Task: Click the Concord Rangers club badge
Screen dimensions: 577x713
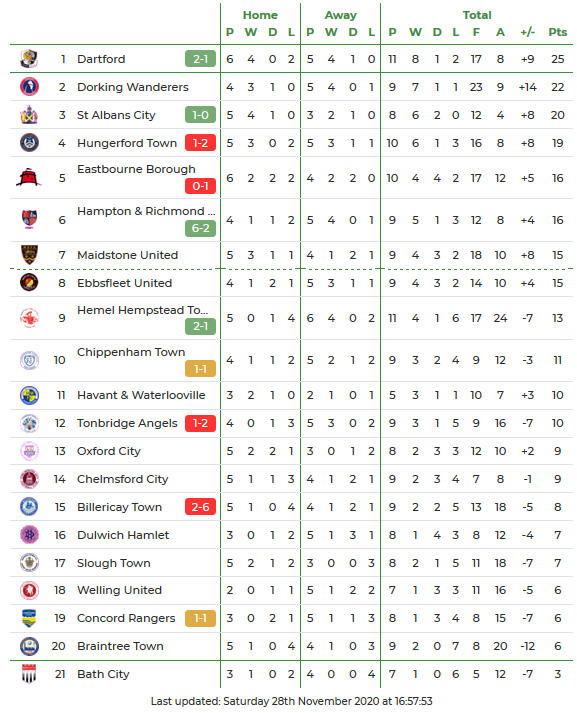Action: 29,618
